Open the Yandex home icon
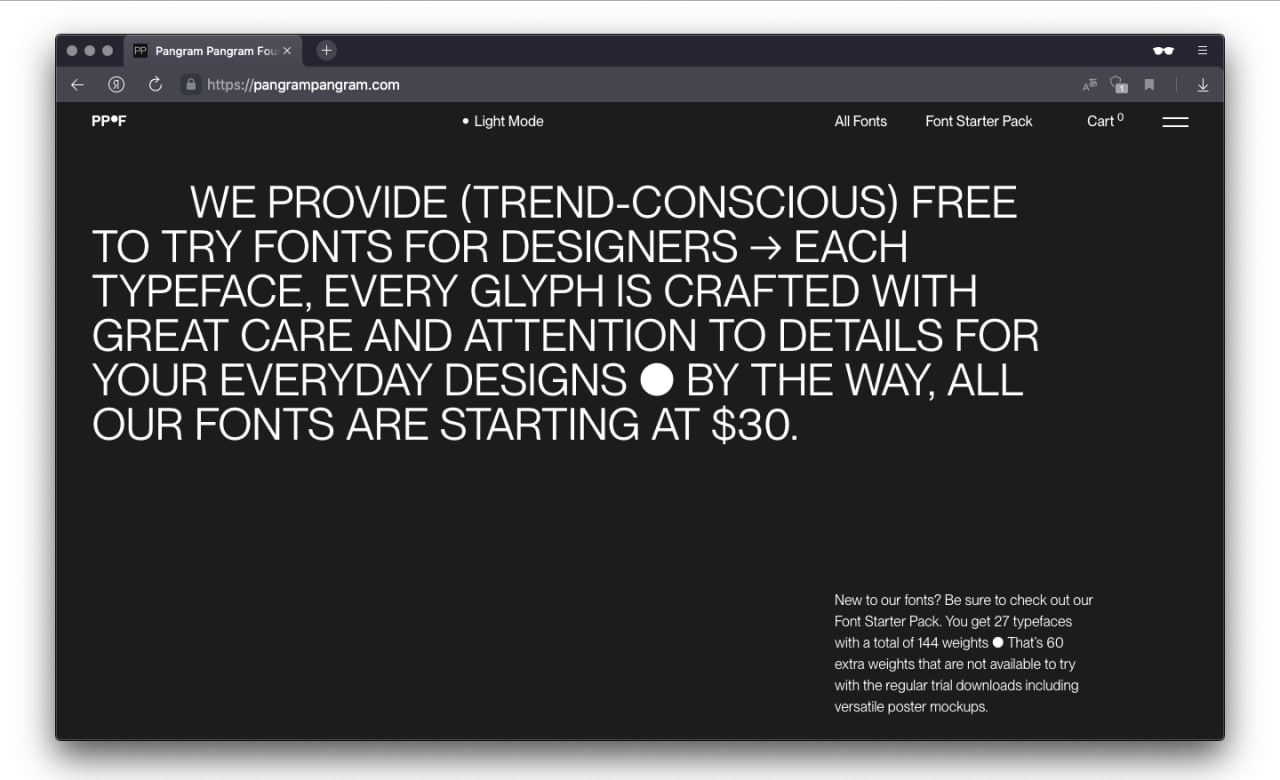Image resolution: width=1280 pixels, height=780 pixels. (117, 85)
